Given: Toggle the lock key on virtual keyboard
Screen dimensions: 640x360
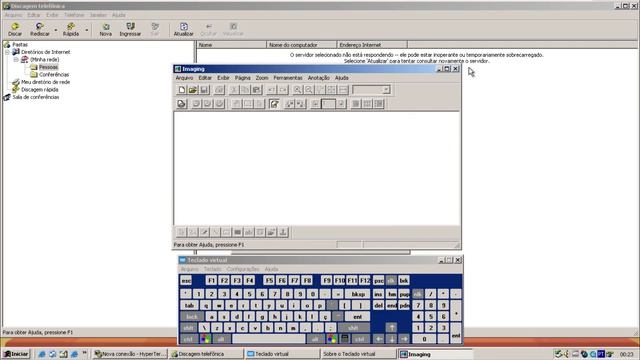Looking at the screenshot, I should point(192,316).
